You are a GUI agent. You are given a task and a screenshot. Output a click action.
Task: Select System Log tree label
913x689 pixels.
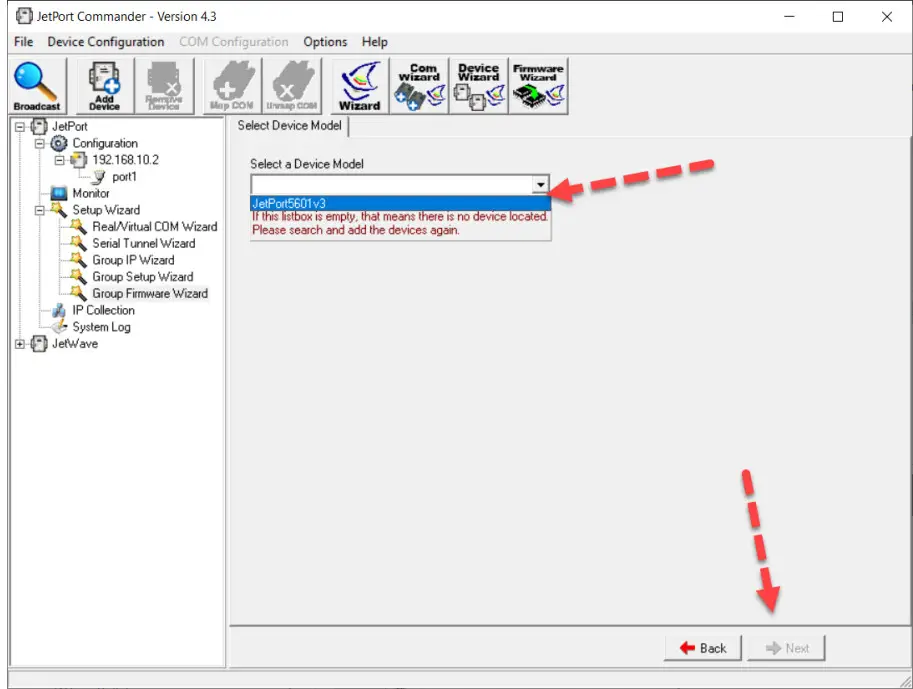(x=101, y=327)
